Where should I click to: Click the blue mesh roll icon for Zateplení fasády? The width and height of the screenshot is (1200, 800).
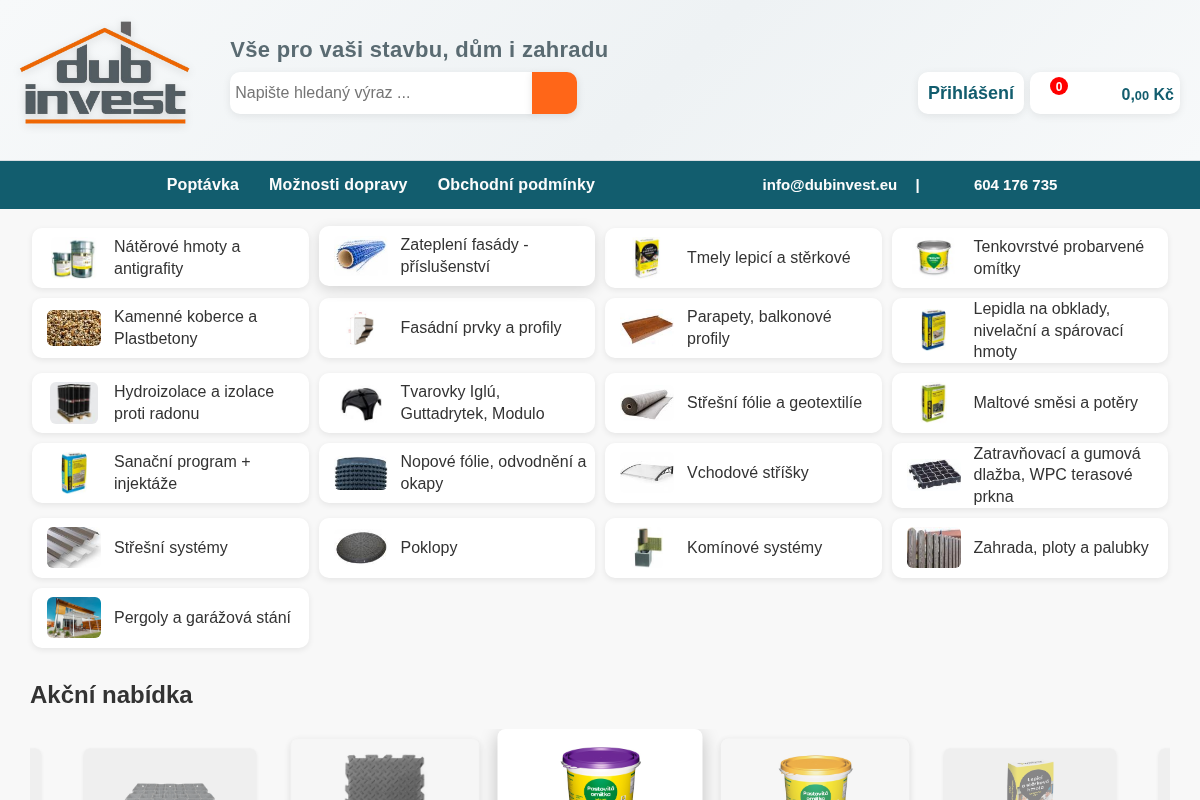pos(361,256)
